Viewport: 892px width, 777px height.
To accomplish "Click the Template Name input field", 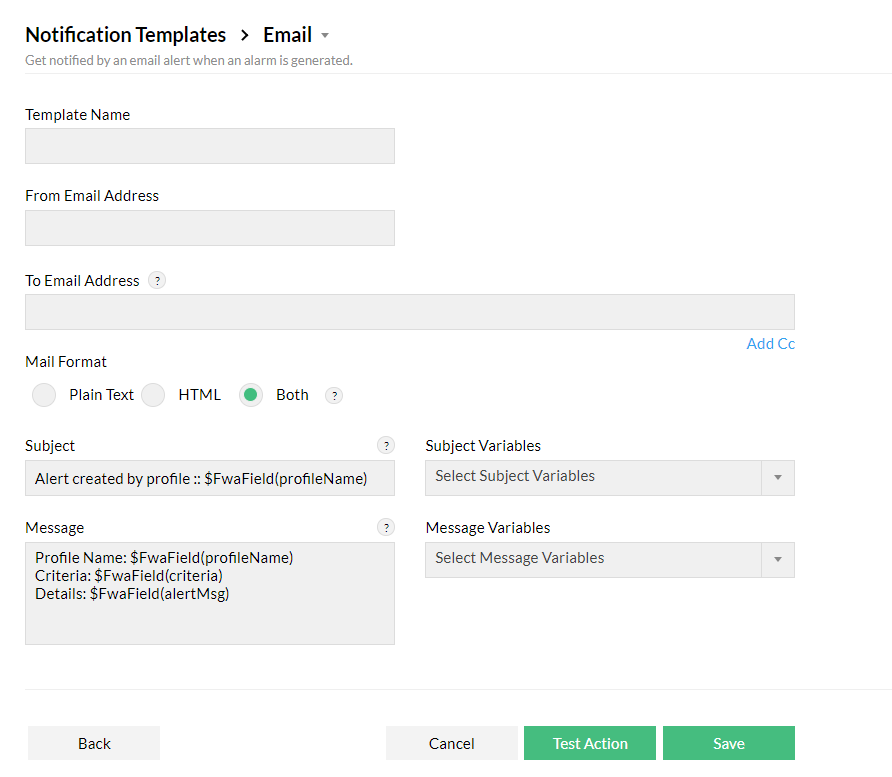I will (210, 146).
